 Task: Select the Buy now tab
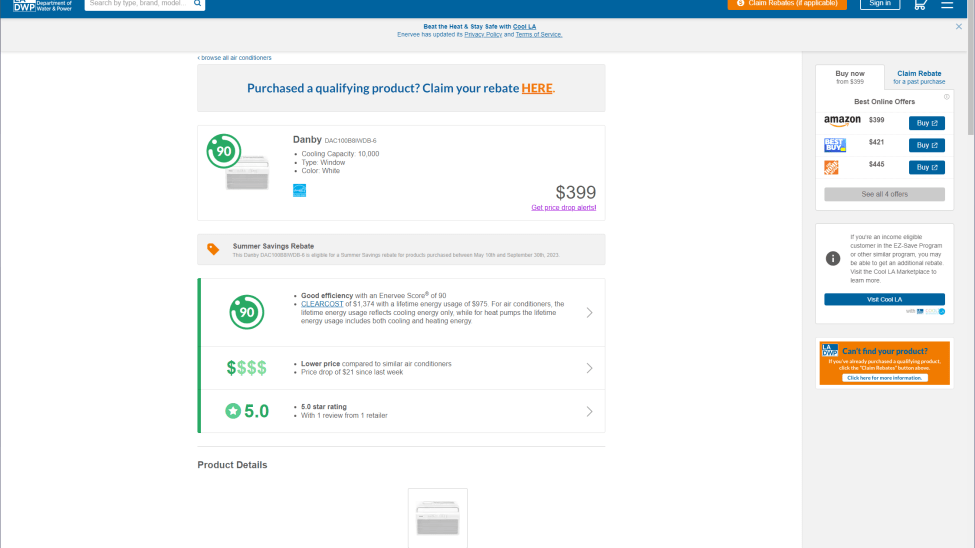tap(849, 77)
